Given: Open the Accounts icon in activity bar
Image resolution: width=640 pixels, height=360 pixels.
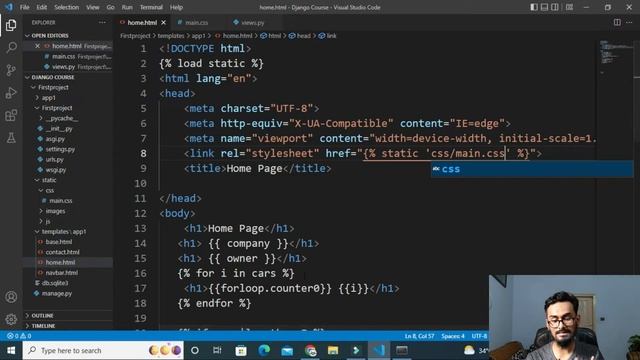Looking at the screenshot, I should (11, 297).
